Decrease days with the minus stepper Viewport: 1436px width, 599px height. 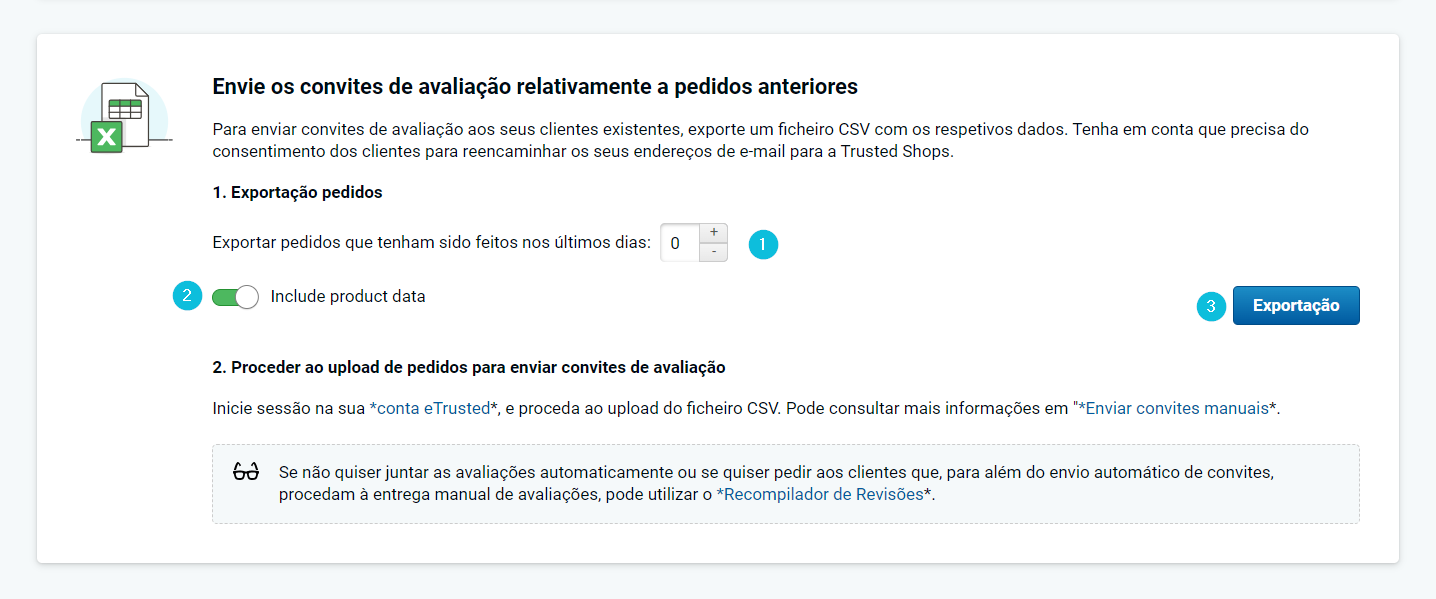[713, 252]
